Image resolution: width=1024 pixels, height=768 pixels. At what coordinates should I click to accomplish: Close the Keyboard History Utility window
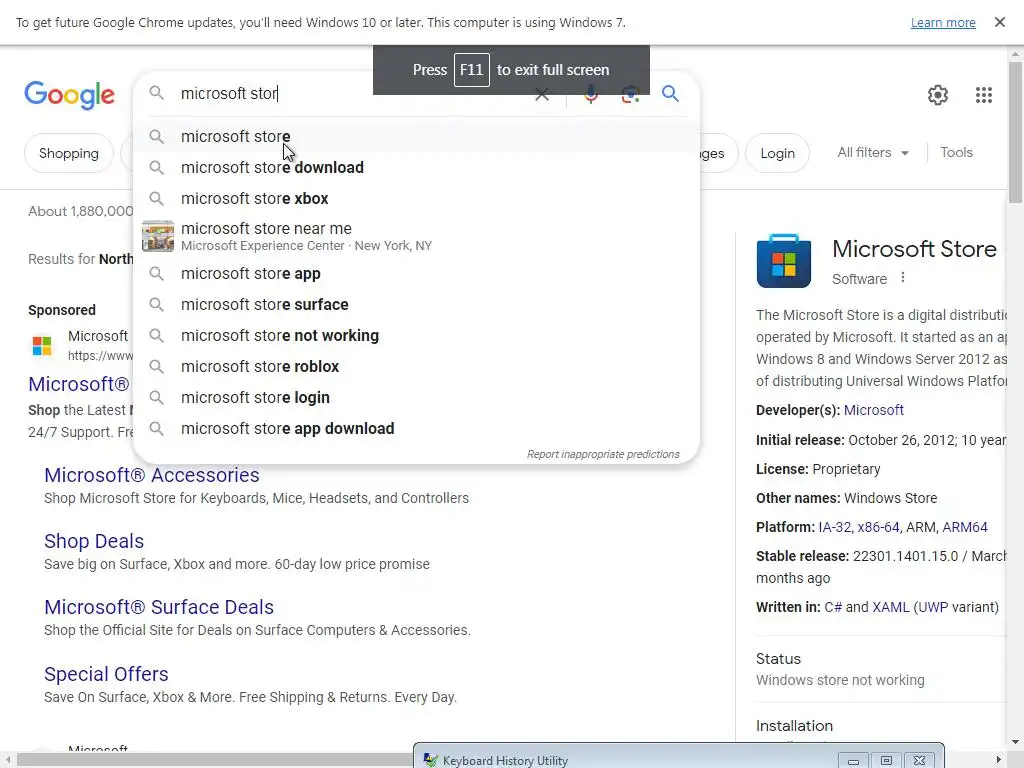point(920,760)
